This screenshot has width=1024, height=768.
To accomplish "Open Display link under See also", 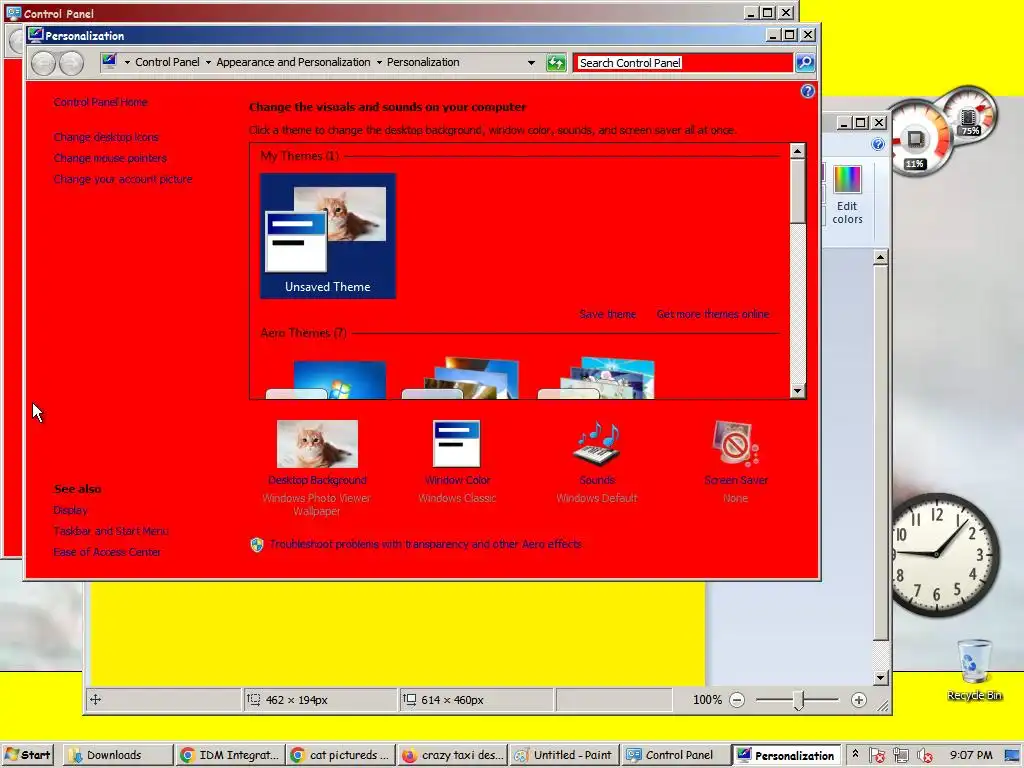I will (x=71, y=510).
